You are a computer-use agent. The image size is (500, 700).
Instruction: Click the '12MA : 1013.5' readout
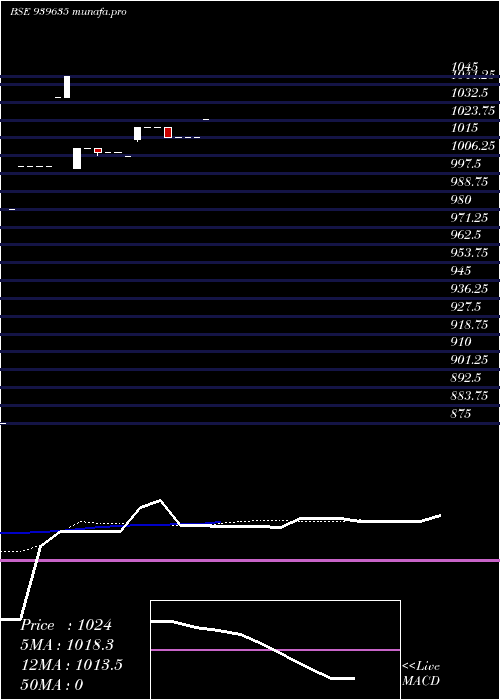click(x=72, y=665)
